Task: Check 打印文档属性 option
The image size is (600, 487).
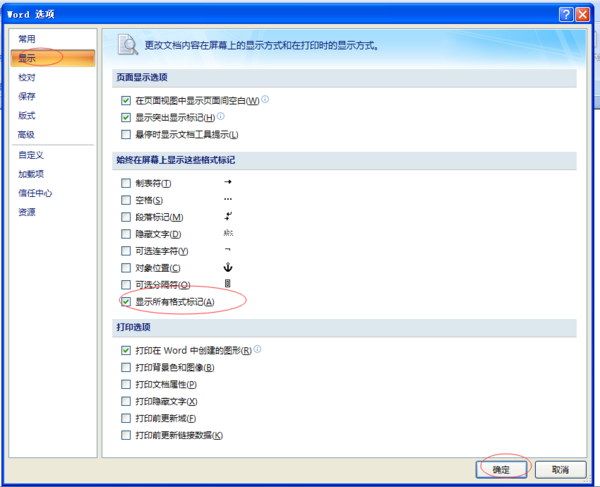Action: point(126,384)
